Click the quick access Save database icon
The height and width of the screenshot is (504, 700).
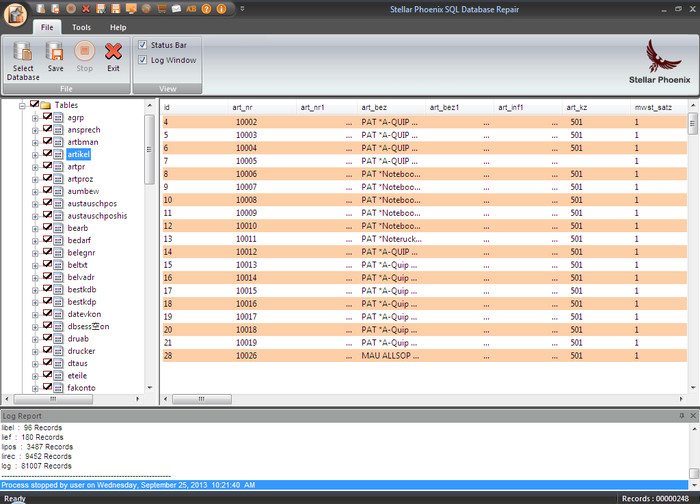tap(55, 8)
